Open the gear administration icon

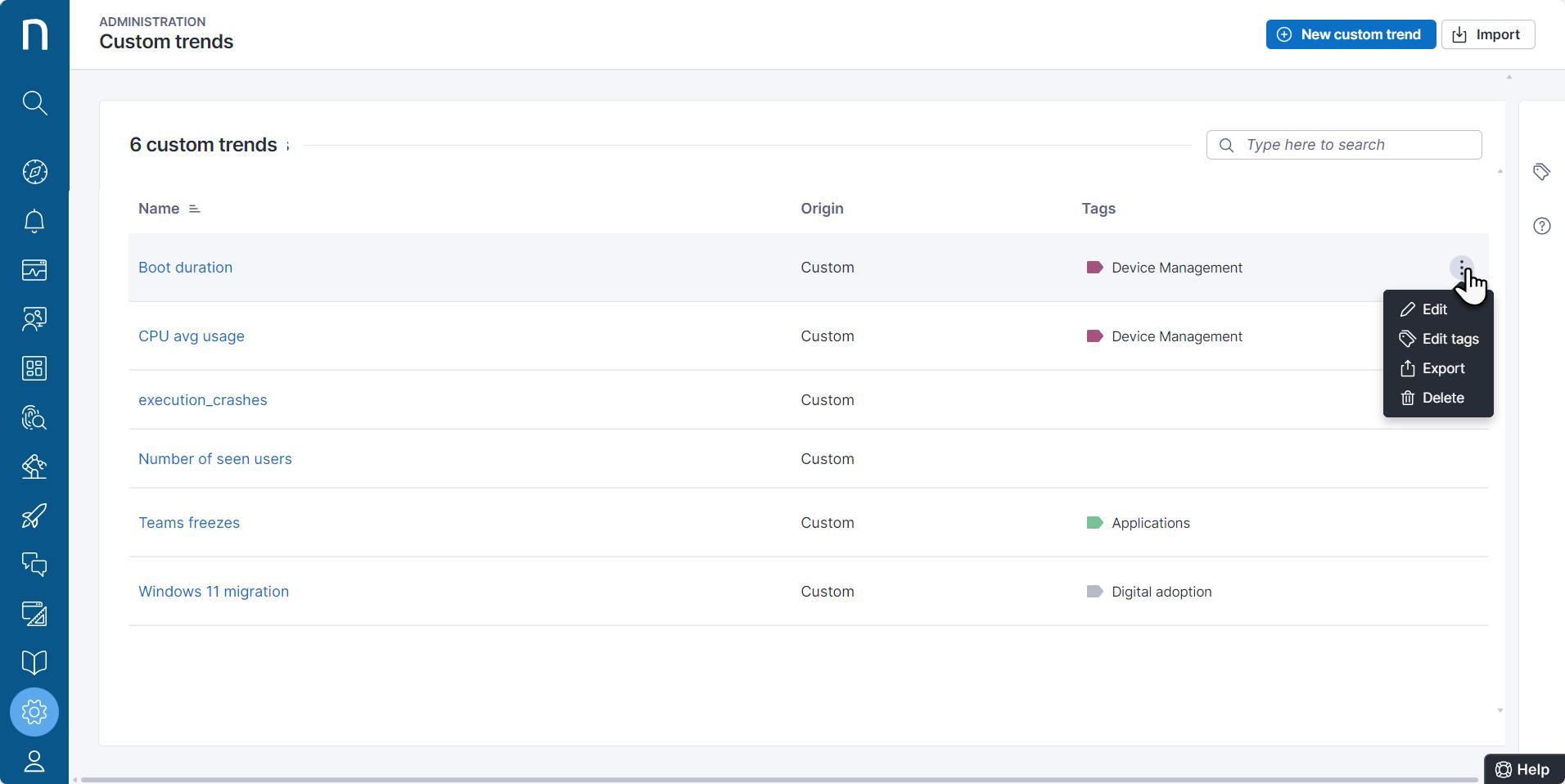point(34,712)
